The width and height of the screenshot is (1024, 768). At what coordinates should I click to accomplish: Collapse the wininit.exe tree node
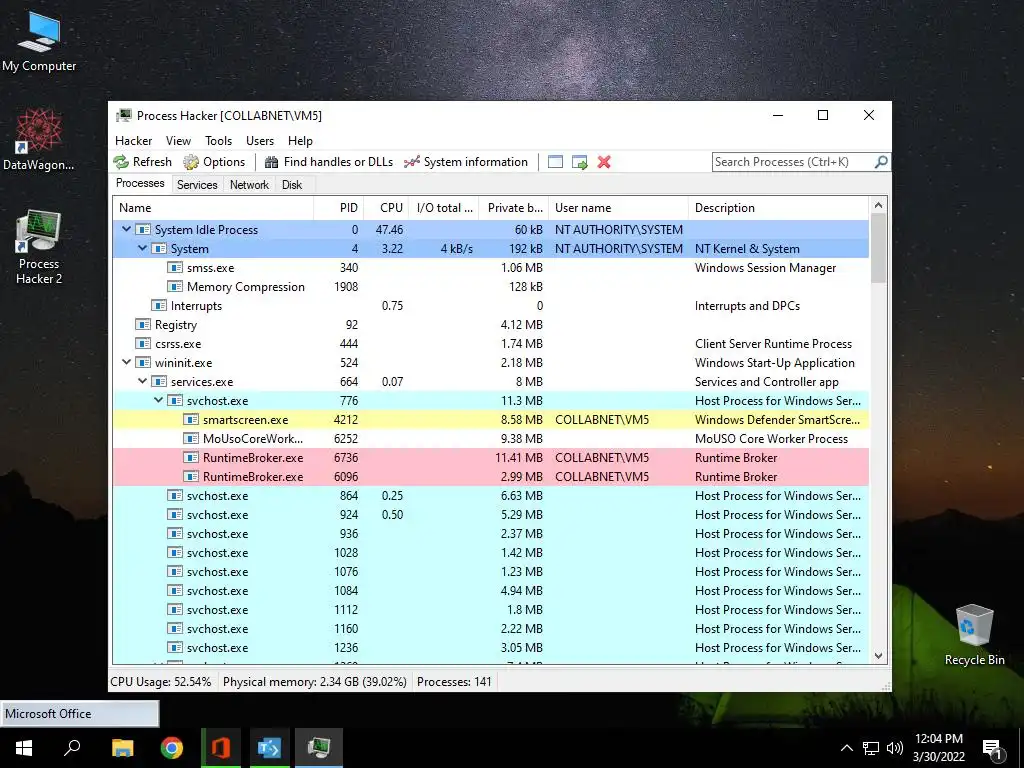(126, 362)
